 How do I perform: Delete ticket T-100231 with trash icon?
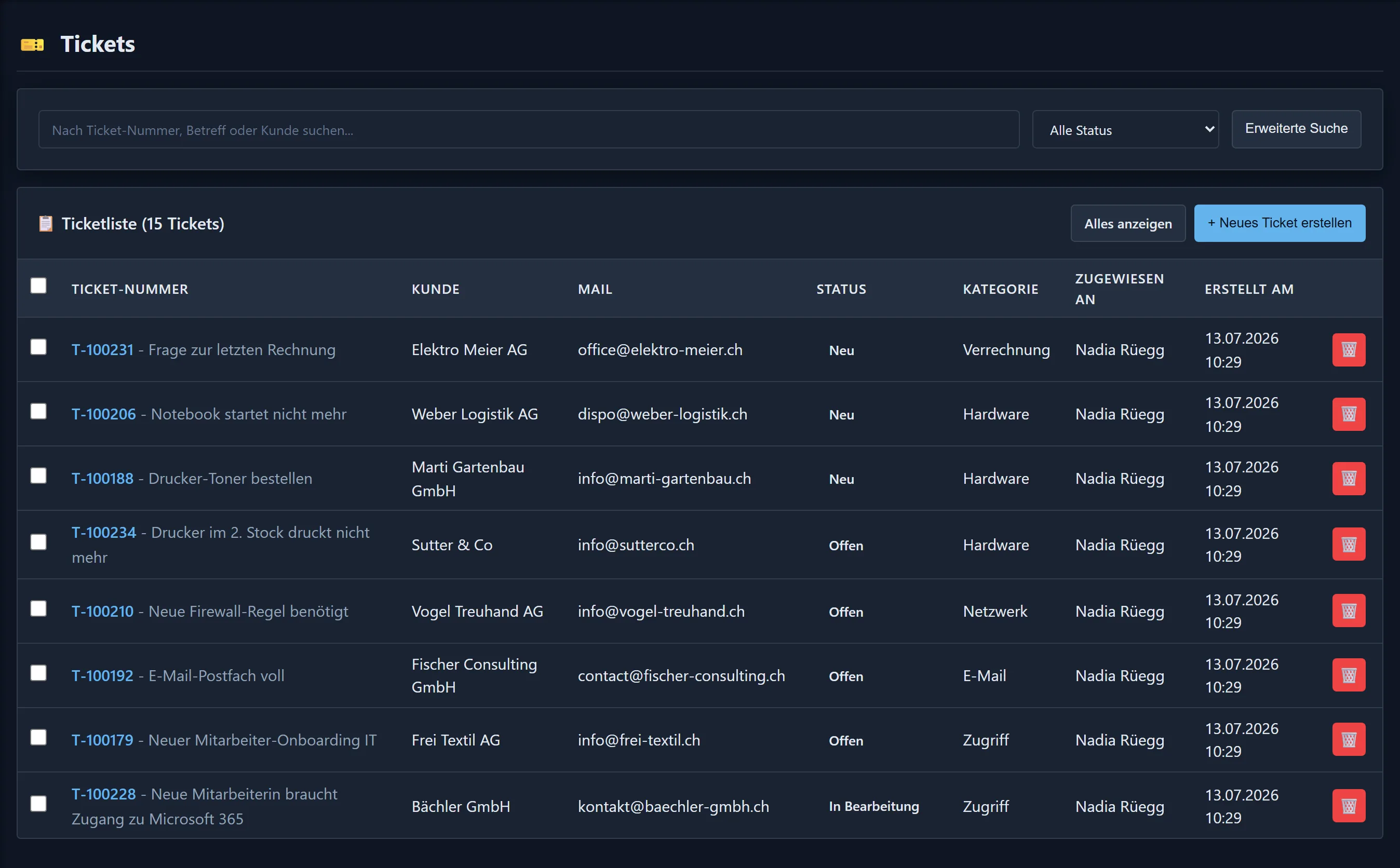pos(1348,349)
